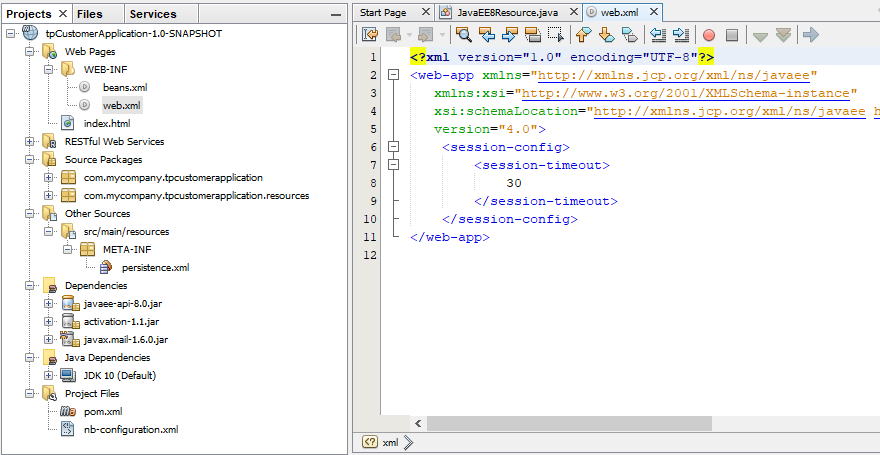
Task: Collapse the Project Files node
Action: coord(30,394)
